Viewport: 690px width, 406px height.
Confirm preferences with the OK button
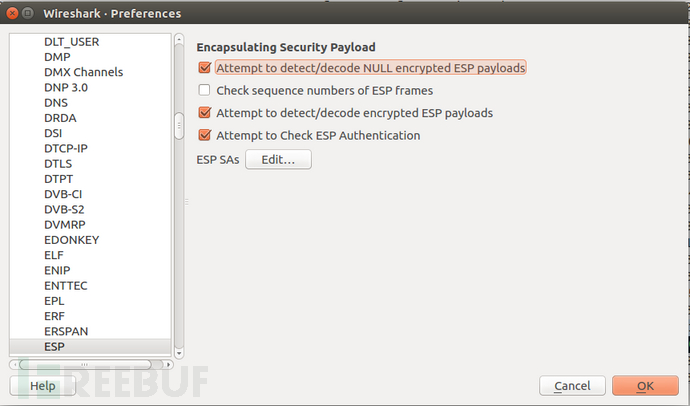[x=645, y=385]
